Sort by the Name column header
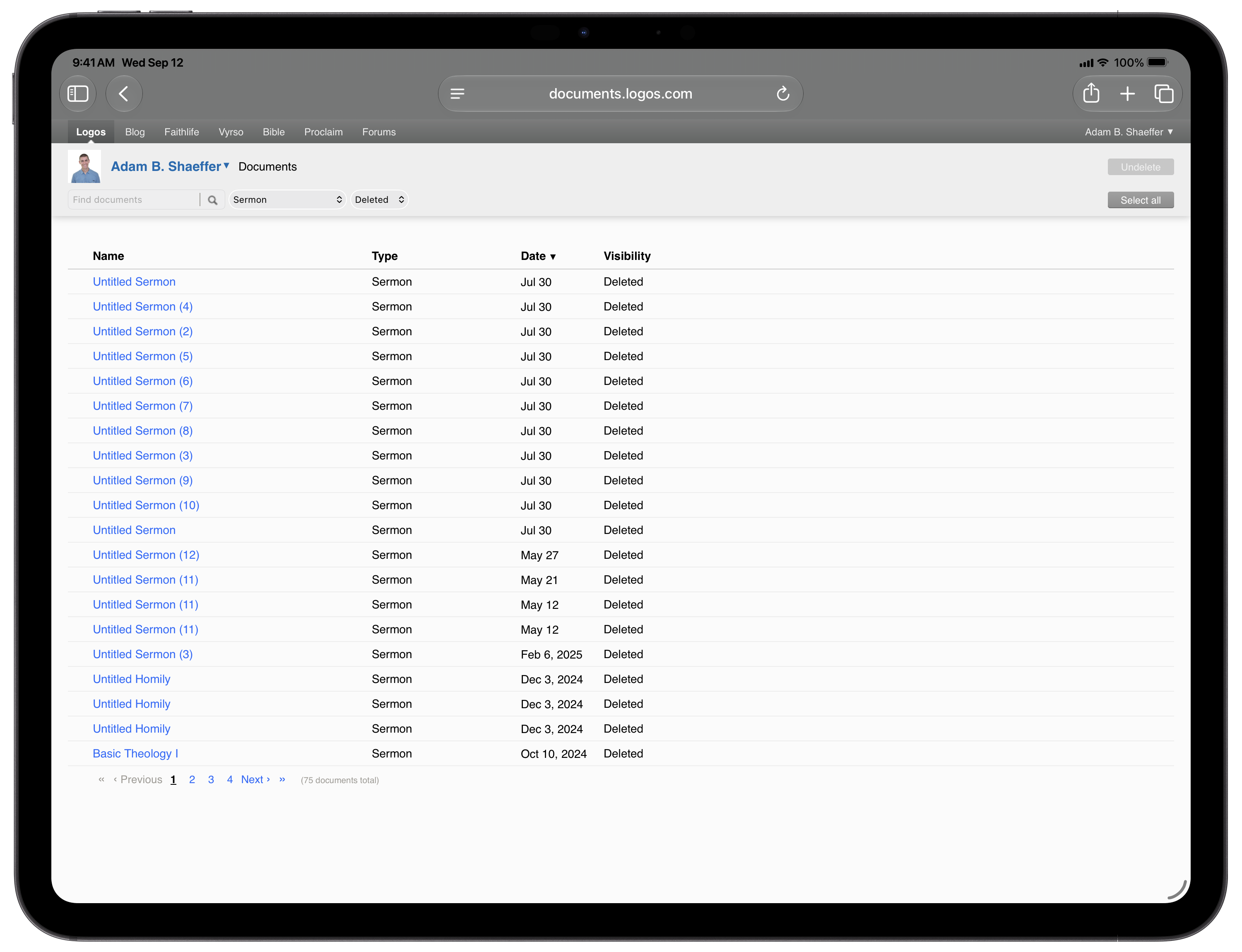Image resolution: width=1242 pixels, height=952 pixels. pos(108,256)
